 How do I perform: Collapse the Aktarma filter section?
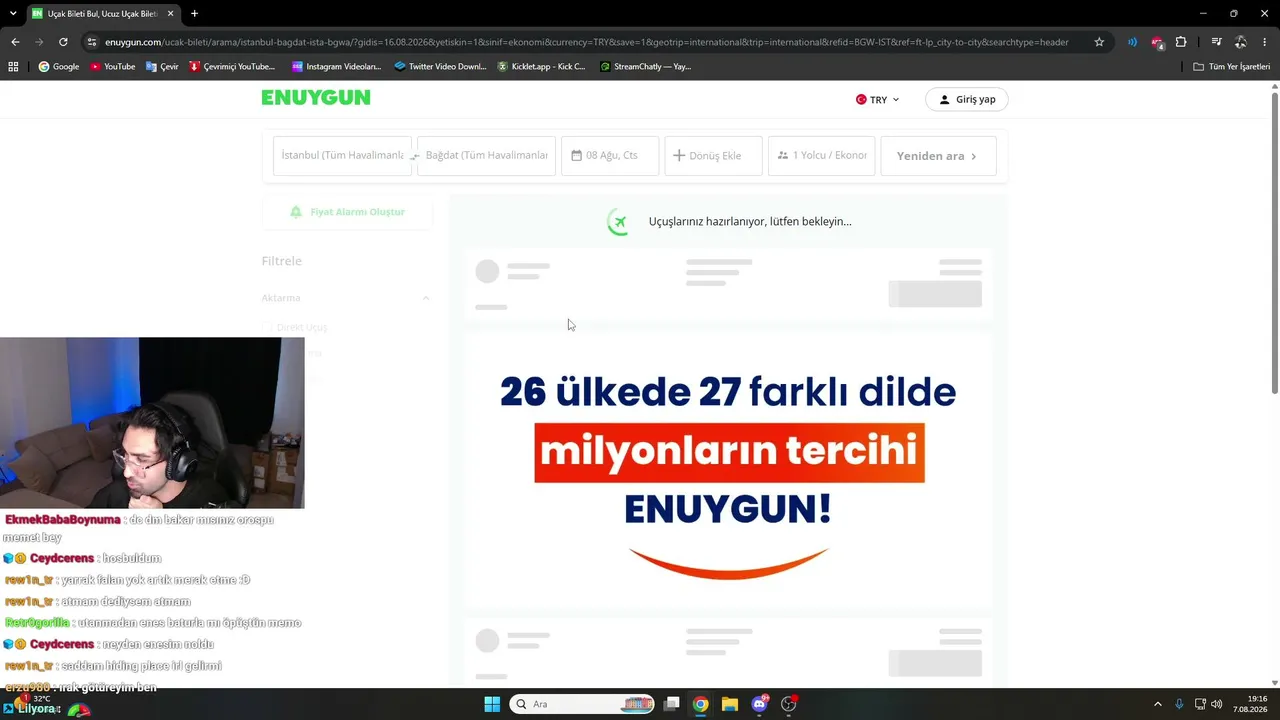pos(426,298)
